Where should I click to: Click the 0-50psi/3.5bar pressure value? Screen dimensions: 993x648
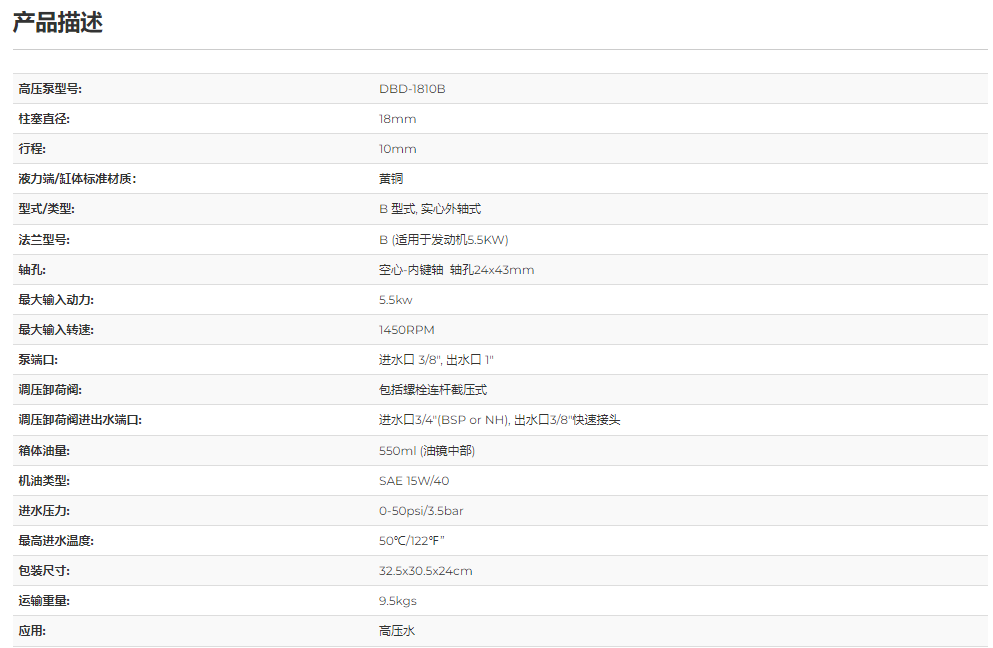coord(421,511)
